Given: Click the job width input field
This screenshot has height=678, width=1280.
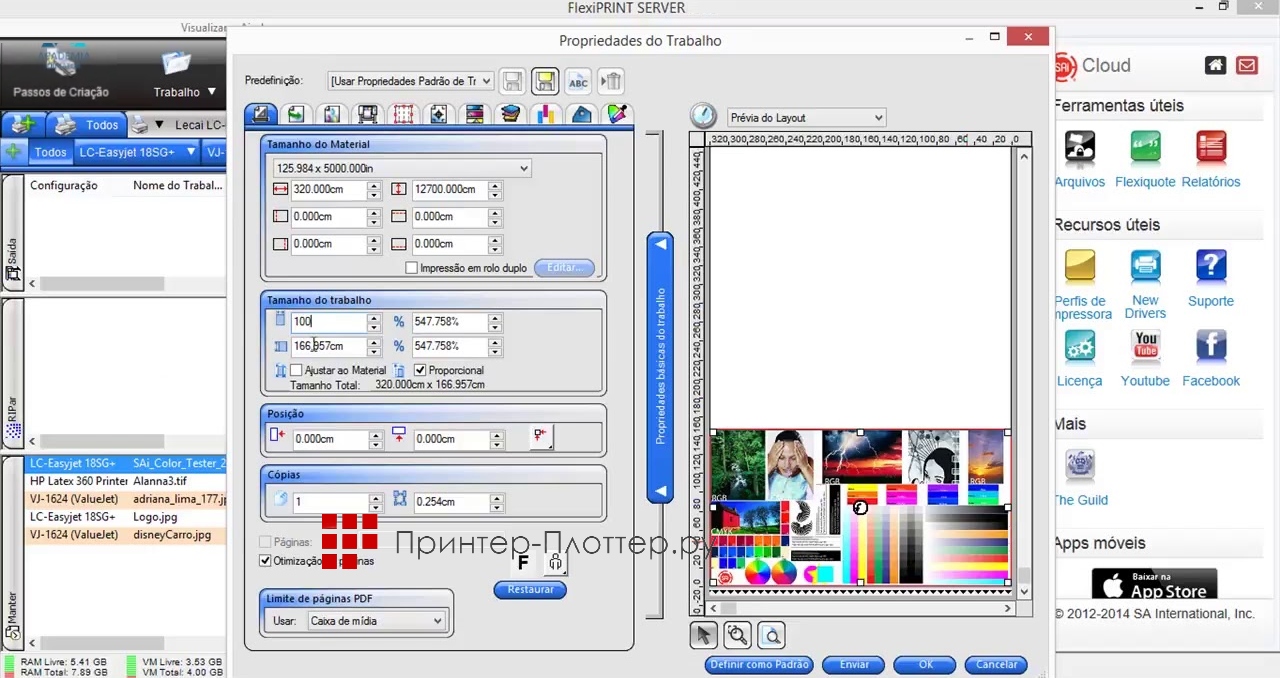Looking at the screenshot, I should pos(328,321).
